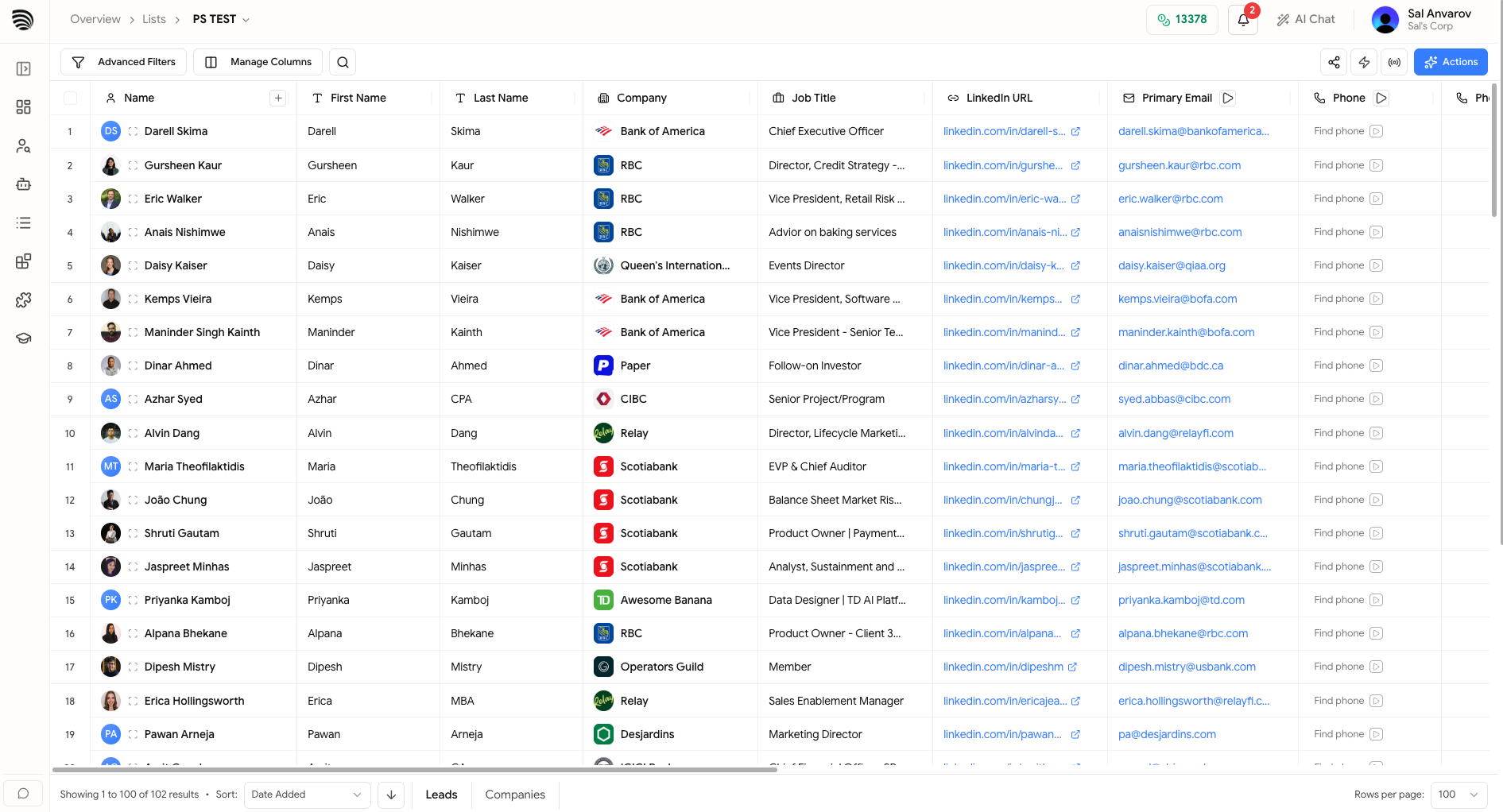Click the lightning bolt icon button
The image size is (1503, 812).
tap(1364, 62)
